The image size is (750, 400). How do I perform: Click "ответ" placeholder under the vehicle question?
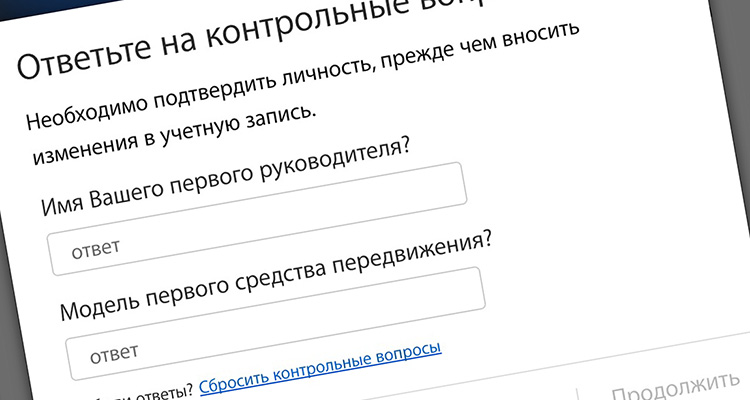coord(114,355)
